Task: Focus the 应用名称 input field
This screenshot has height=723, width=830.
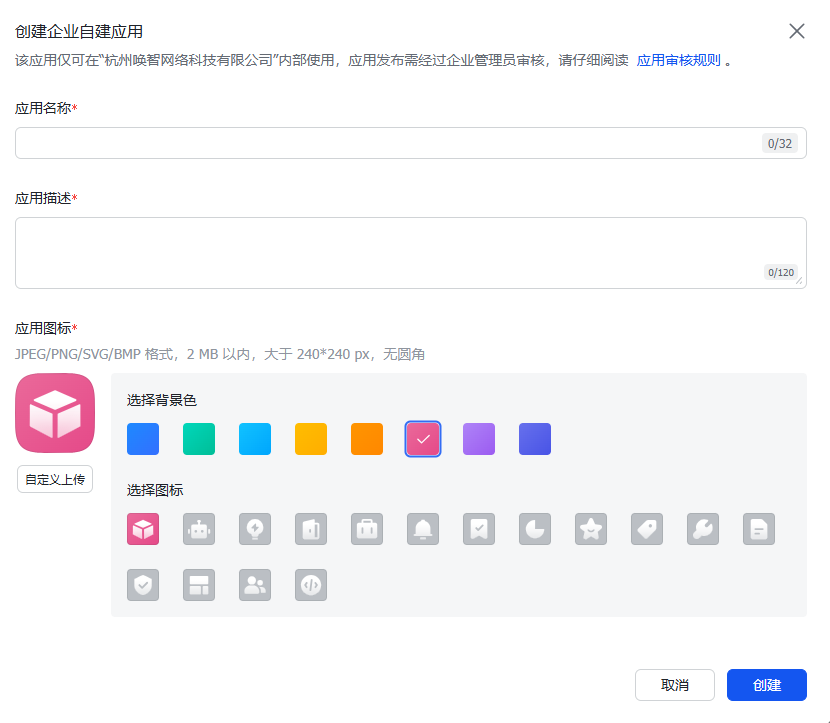Action: (411, 143)
